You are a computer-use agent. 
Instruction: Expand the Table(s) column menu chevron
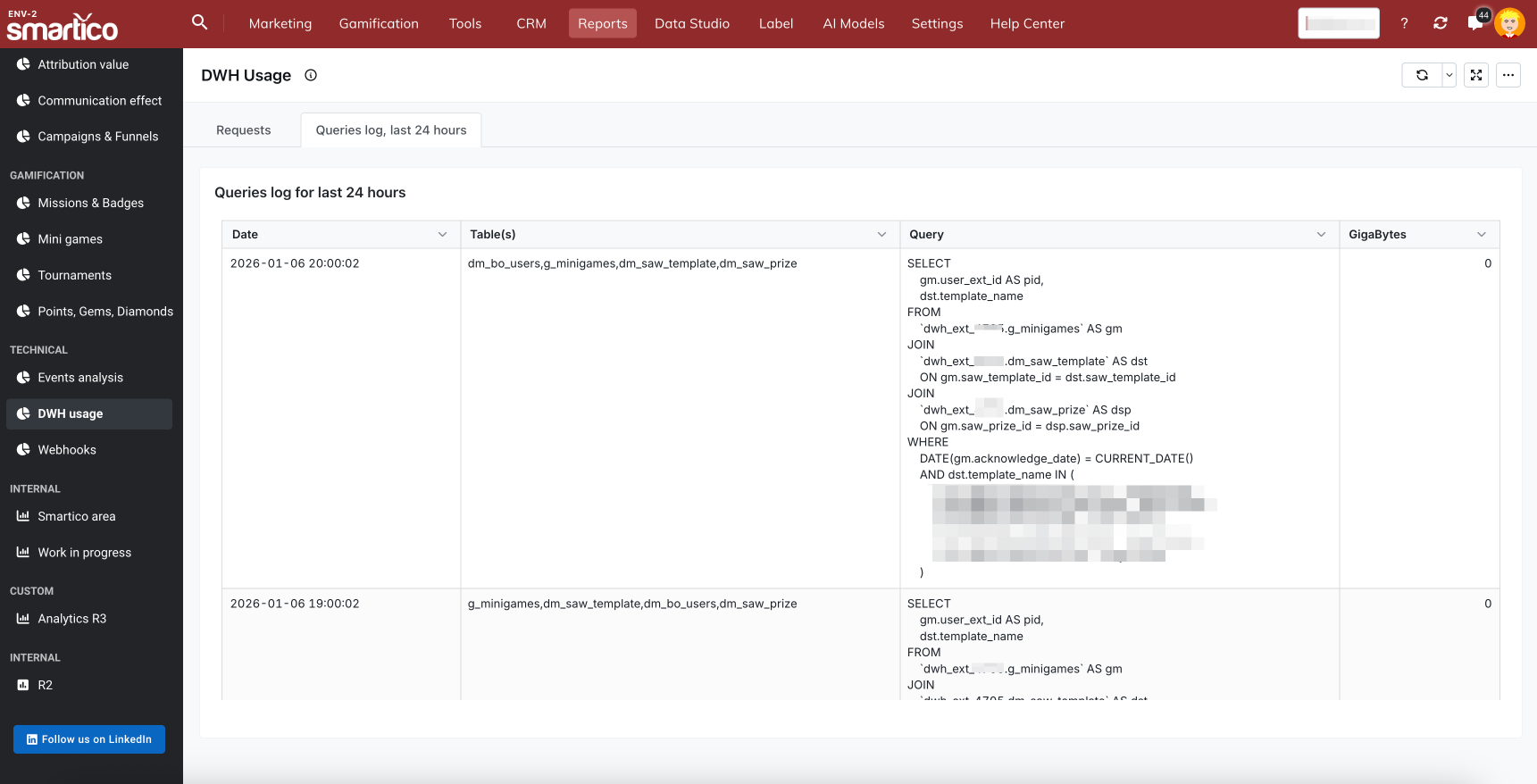coord(881,234)
